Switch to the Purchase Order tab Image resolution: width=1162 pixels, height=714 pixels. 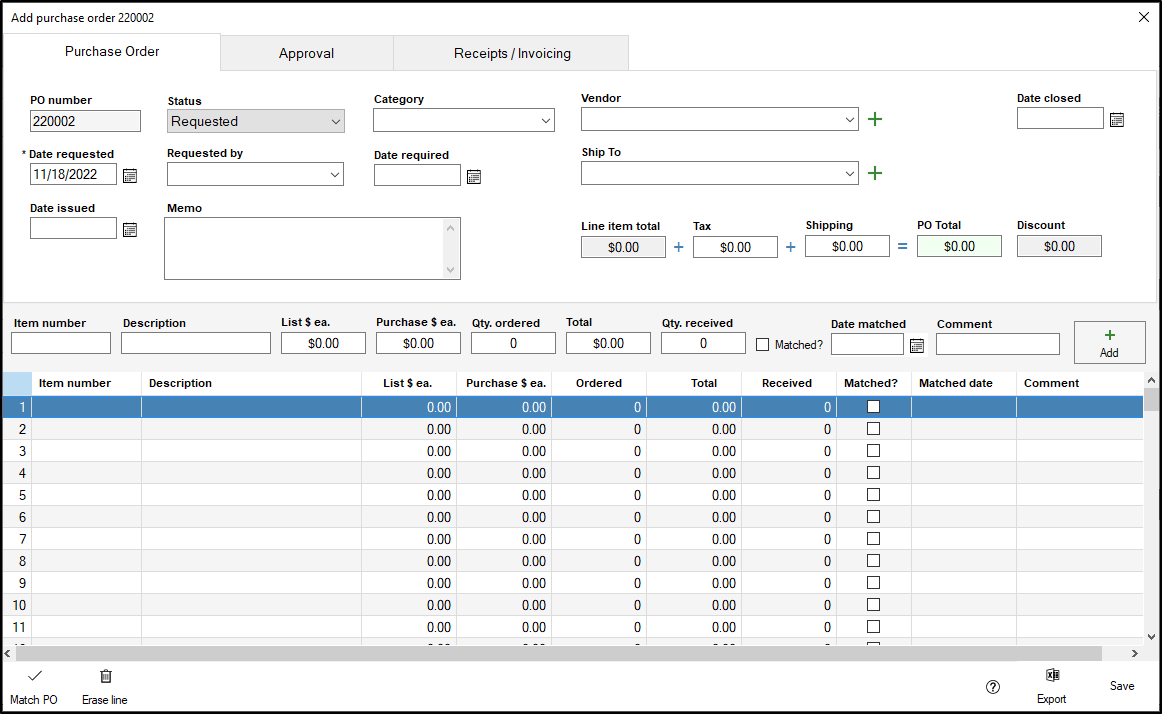(112, 51)
